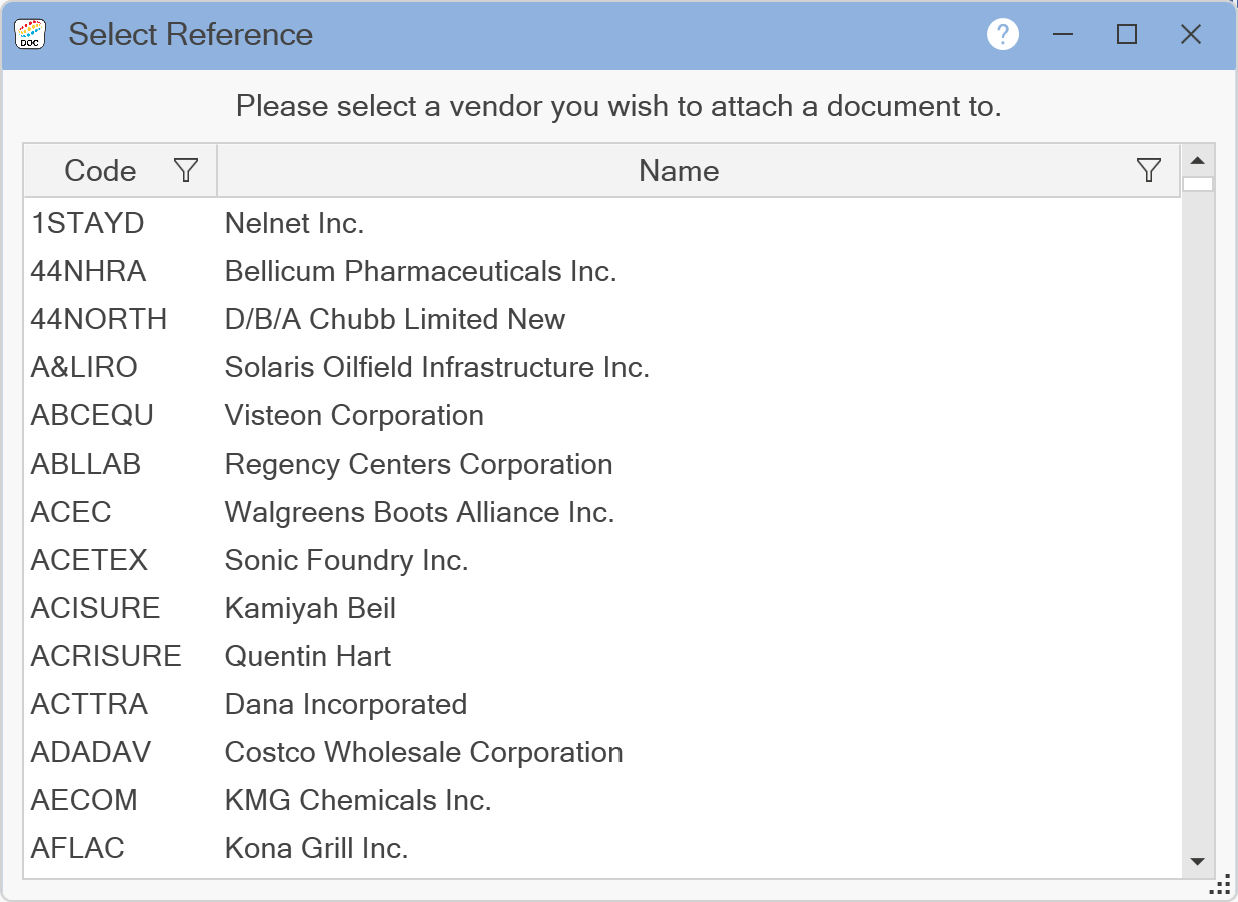Viewport: 1238px width, 902px height.
Task: Open the Code column filter
Action: pyautogui.click(x=186, y=170)
